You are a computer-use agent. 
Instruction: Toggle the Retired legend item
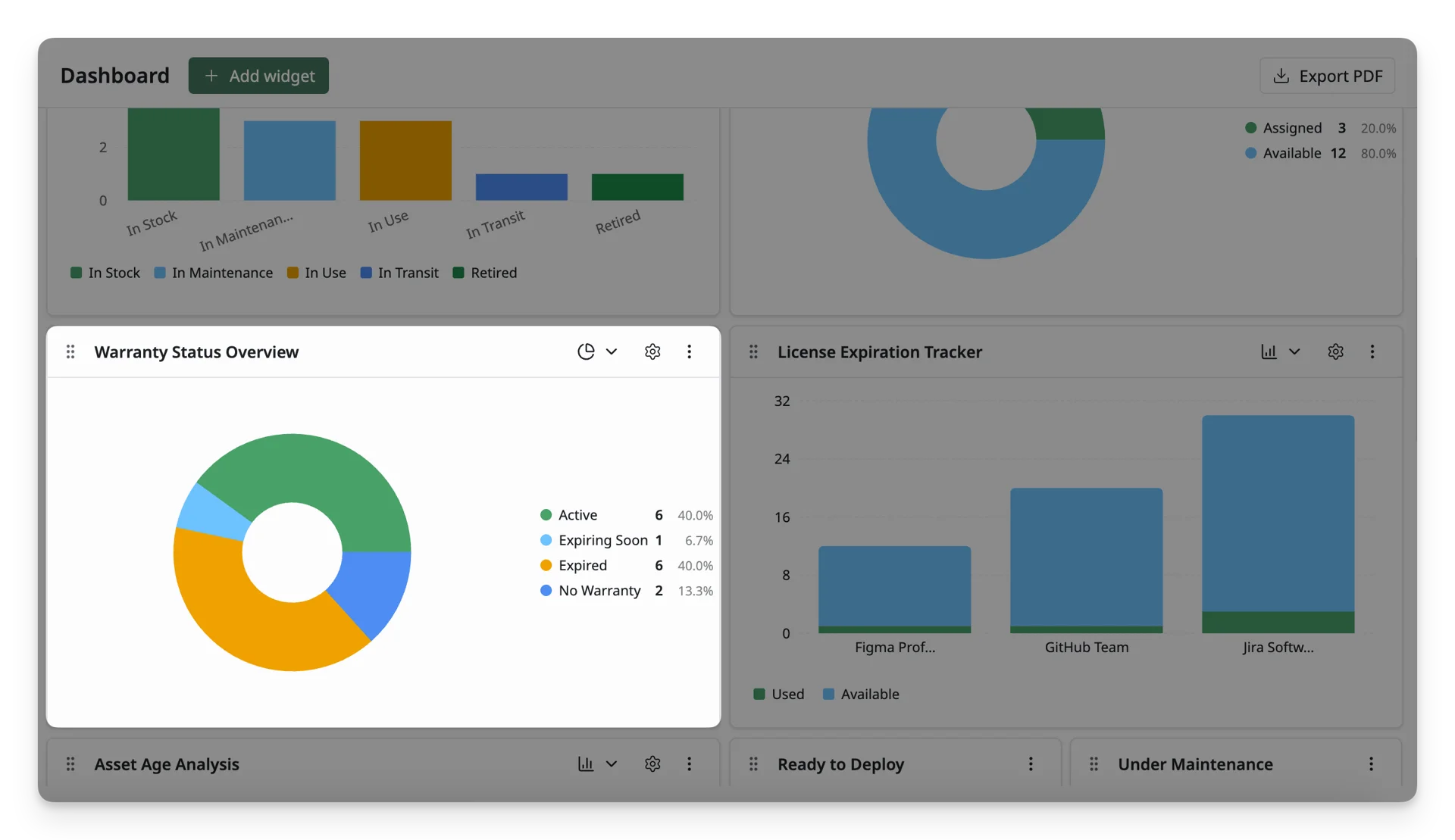pos(485,273)
